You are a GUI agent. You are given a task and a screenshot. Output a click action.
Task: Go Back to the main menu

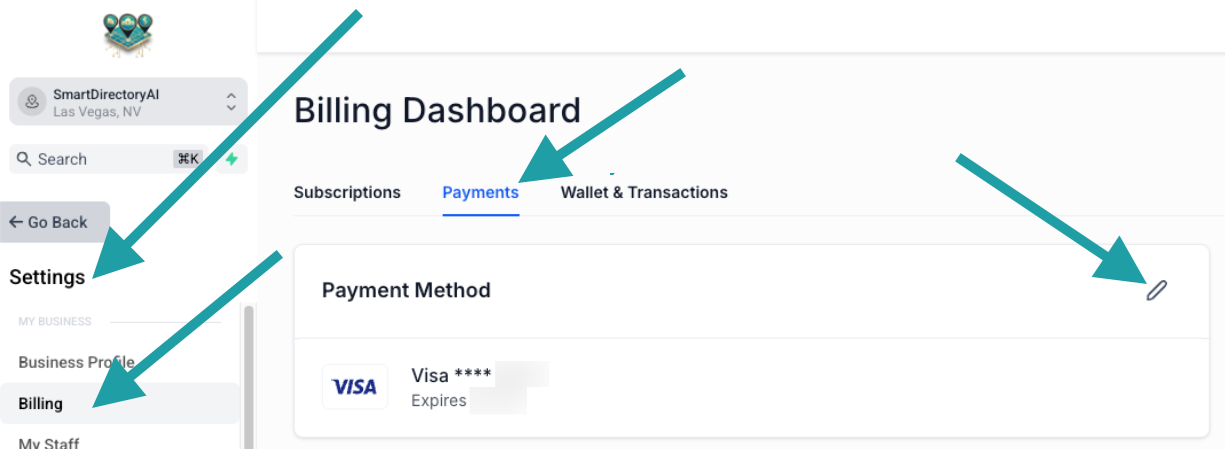pos(55,222)
